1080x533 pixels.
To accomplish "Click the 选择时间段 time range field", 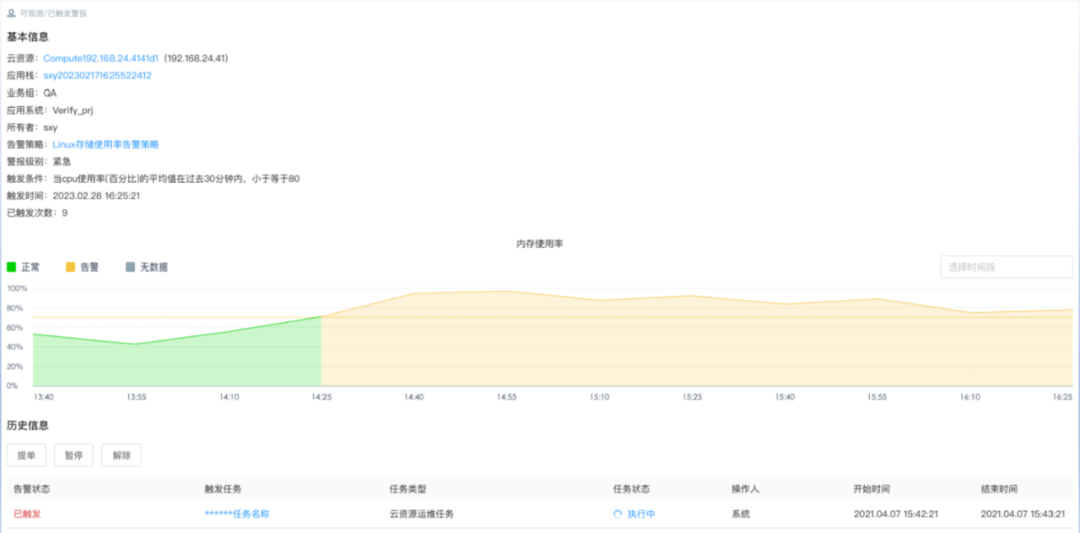I will point(1006,267).
